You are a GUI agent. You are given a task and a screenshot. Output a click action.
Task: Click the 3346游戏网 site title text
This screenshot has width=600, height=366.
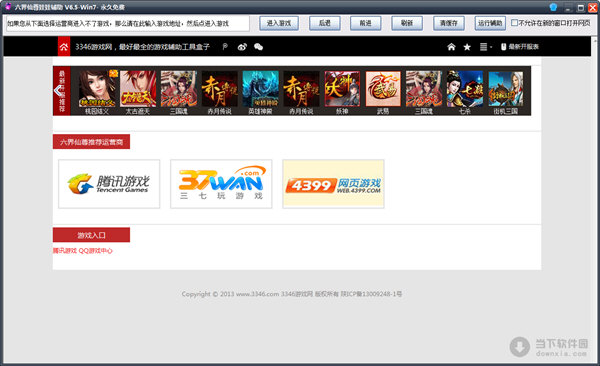pyautogui.click(x=142, y=47)
